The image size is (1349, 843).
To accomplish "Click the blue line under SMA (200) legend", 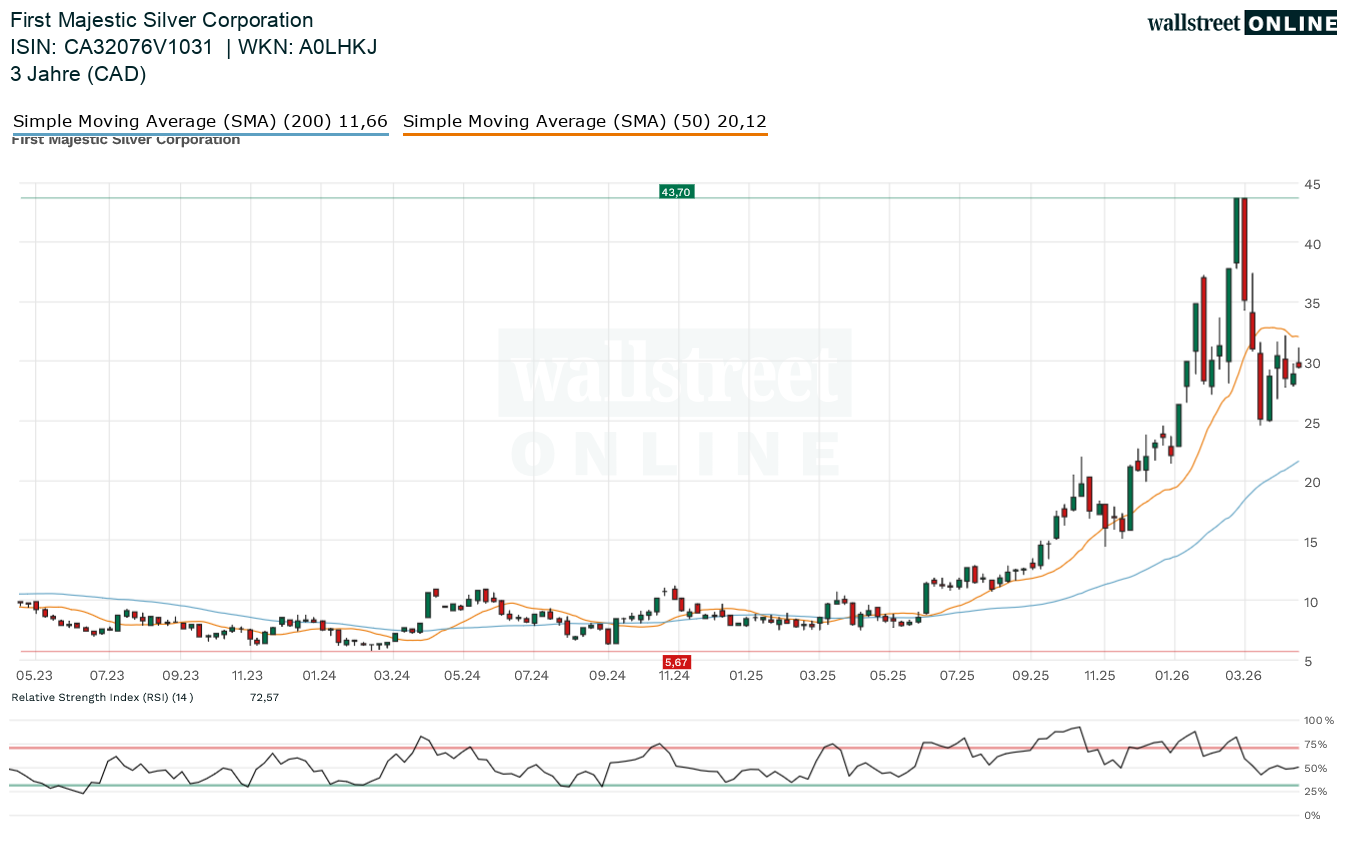I will click(x=200, y=133).
